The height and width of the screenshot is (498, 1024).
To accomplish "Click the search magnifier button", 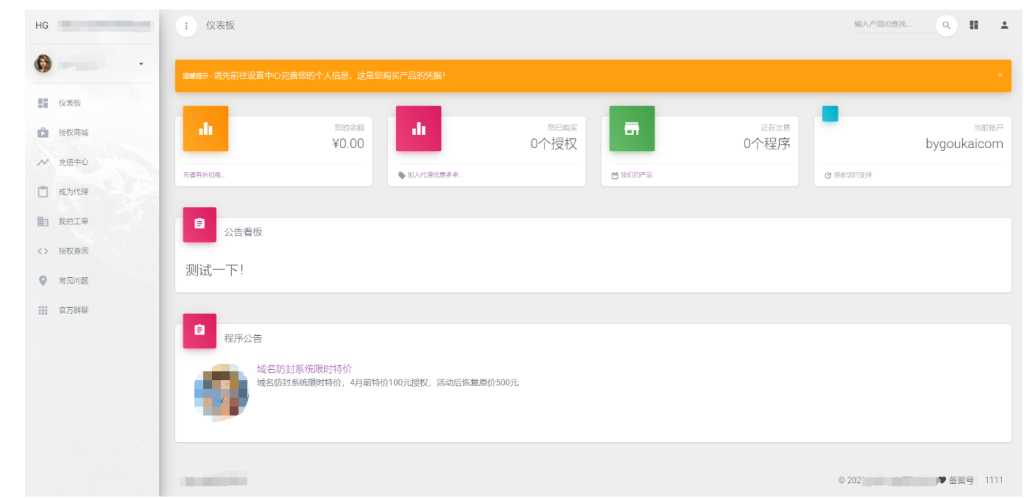I will pyautogui.click(x=946, y=25).
